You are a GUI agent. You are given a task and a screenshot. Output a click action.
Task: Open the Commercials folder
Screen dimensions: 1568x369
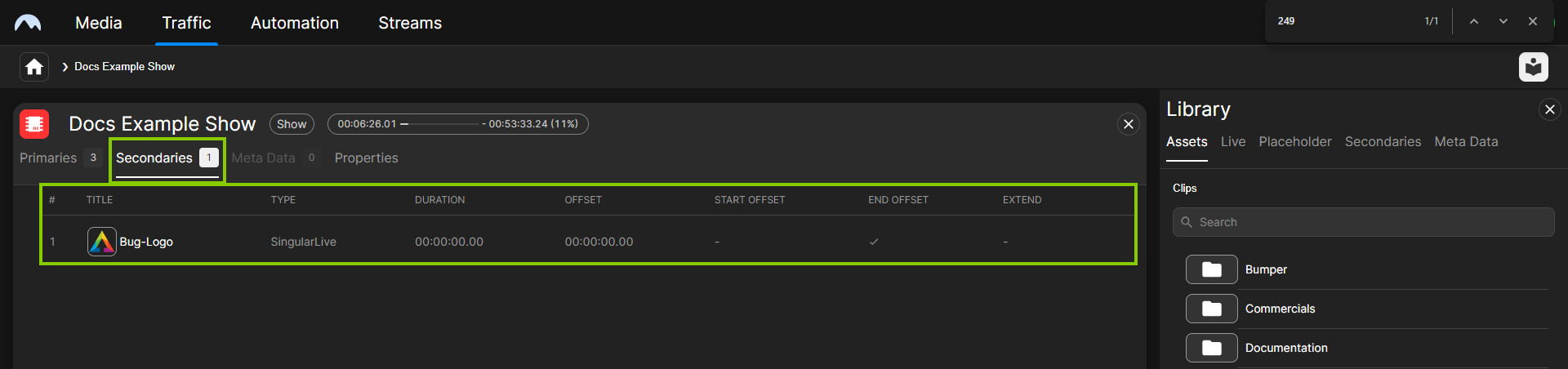tap(1212, 309)
